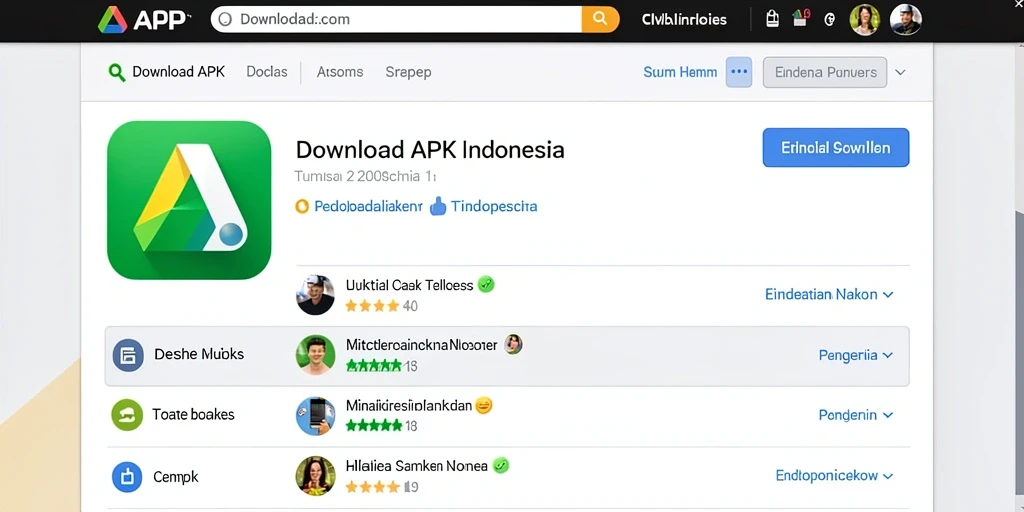Switch to the Srepep tab

coord(408,72)
